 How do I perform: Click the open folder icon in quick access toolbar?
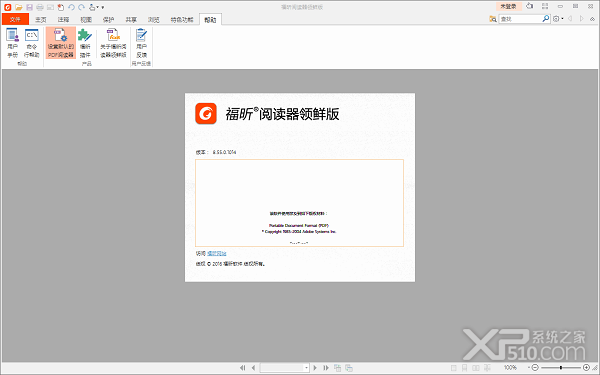[18, 7]
